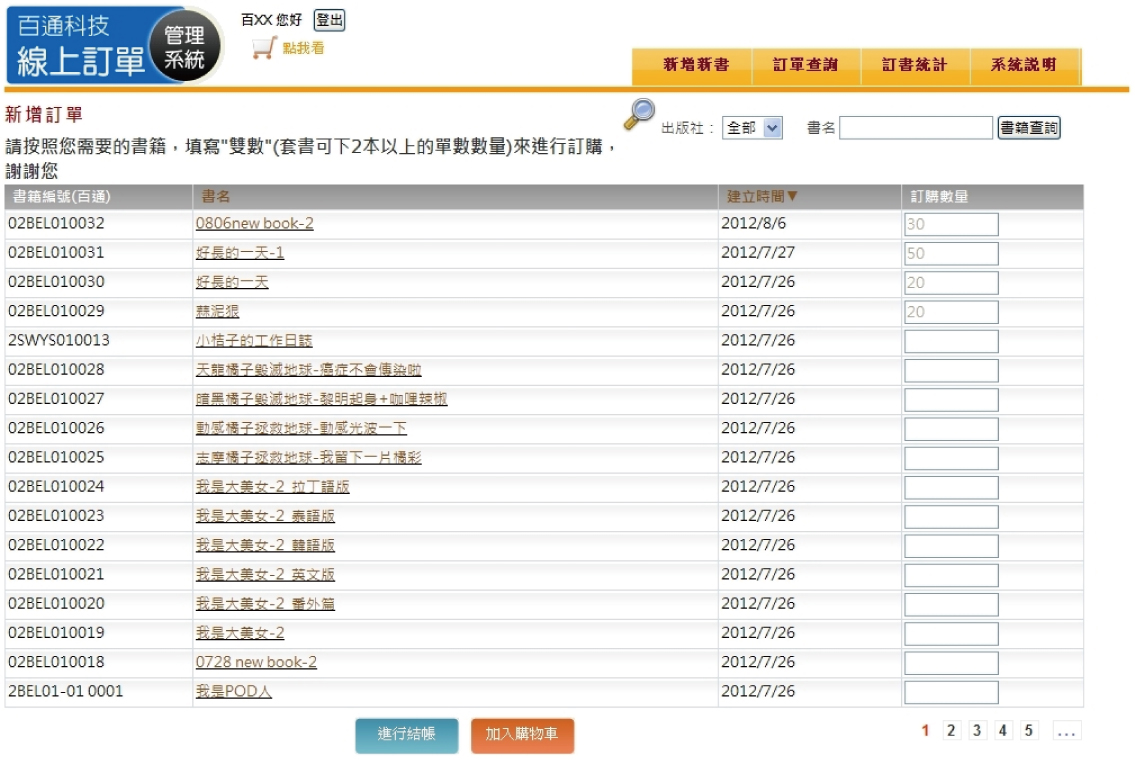Click the pagination ellipsis for more pages
This screenshot has width=1135, height=760.
[1066, 731]
